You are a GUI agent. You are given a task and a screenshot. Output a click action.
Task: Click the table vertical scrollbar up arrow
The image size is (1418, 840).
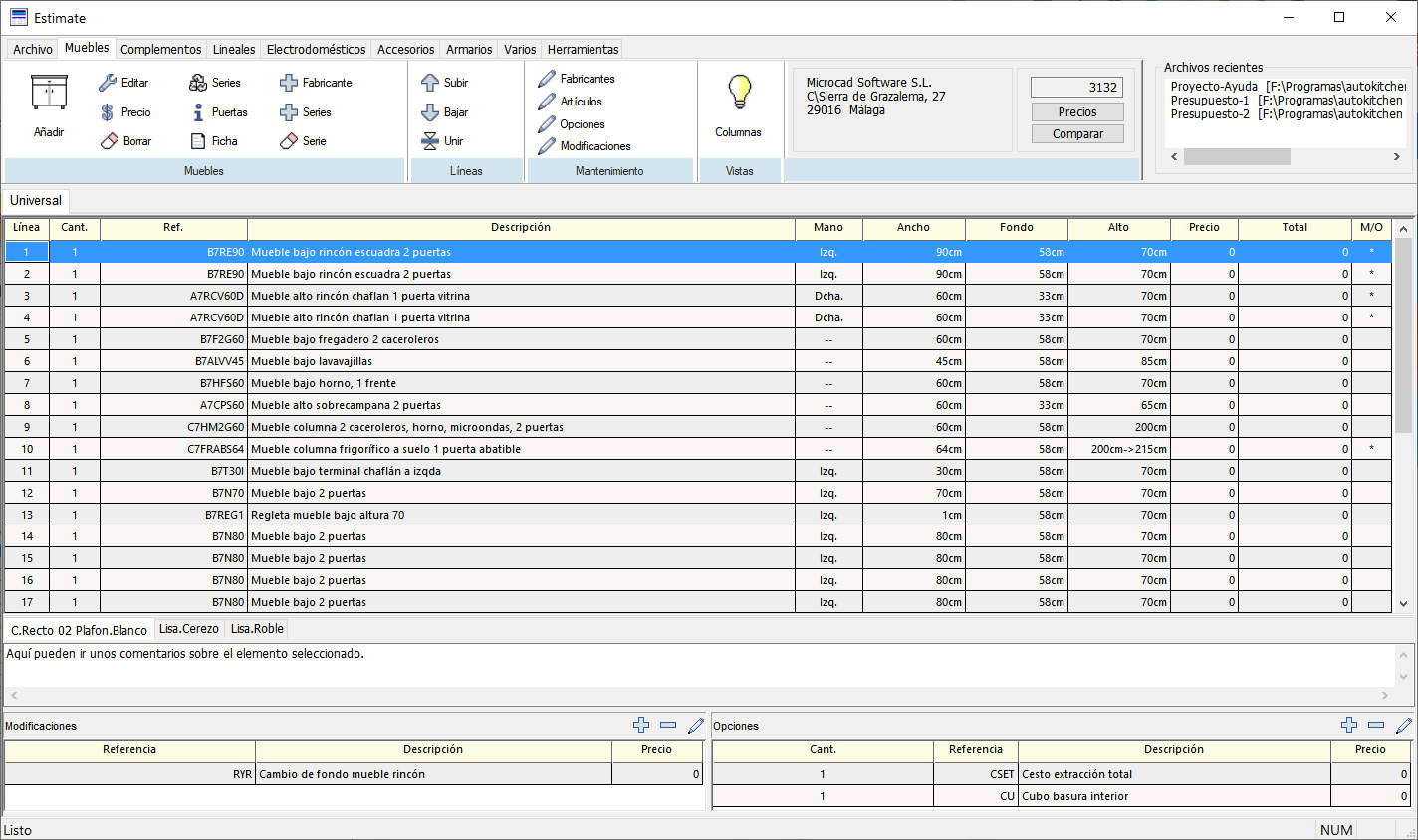(1403, 229)
